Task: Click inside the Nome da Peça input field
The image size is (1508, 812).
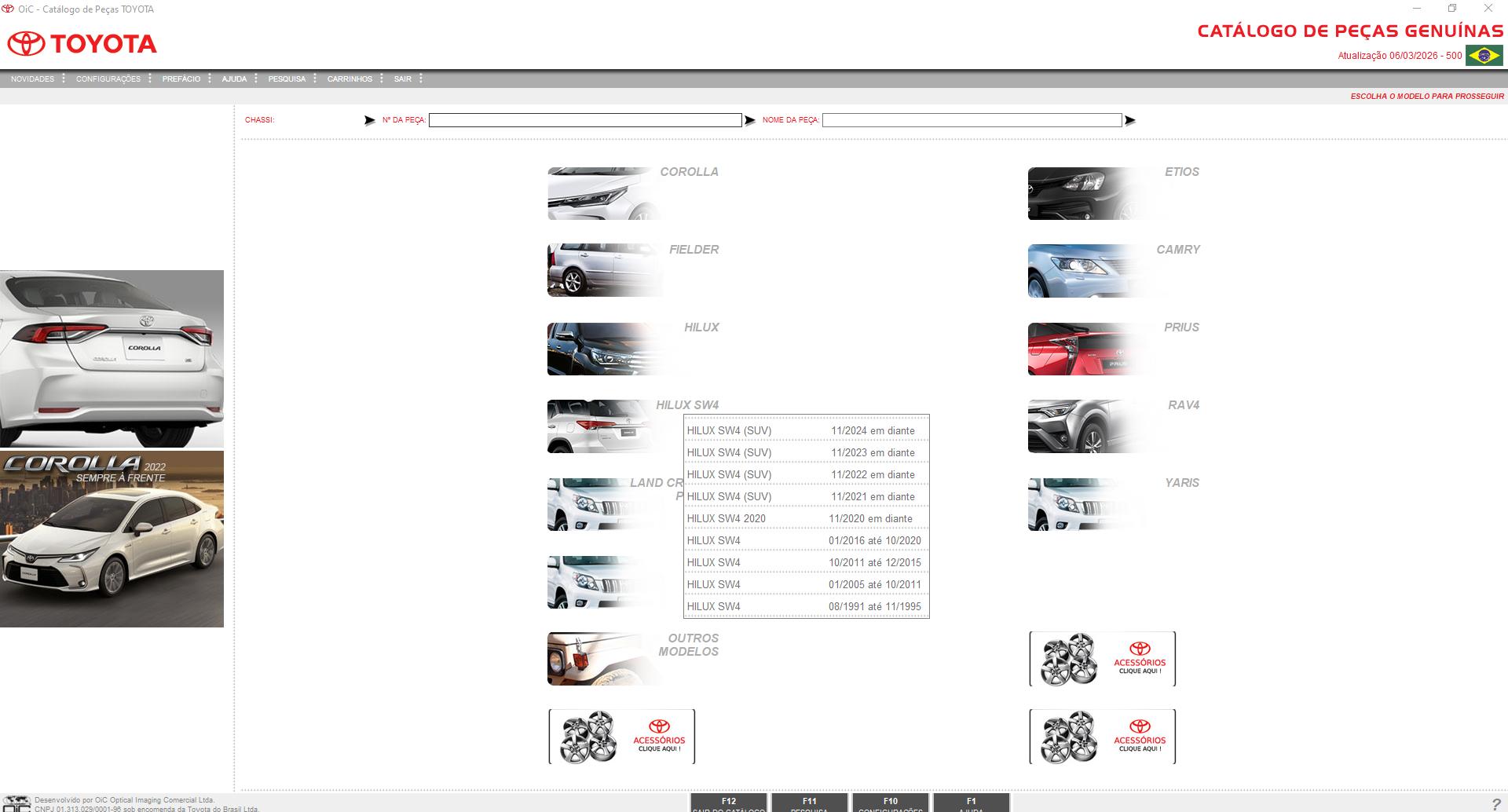Action: pos(970,120)
